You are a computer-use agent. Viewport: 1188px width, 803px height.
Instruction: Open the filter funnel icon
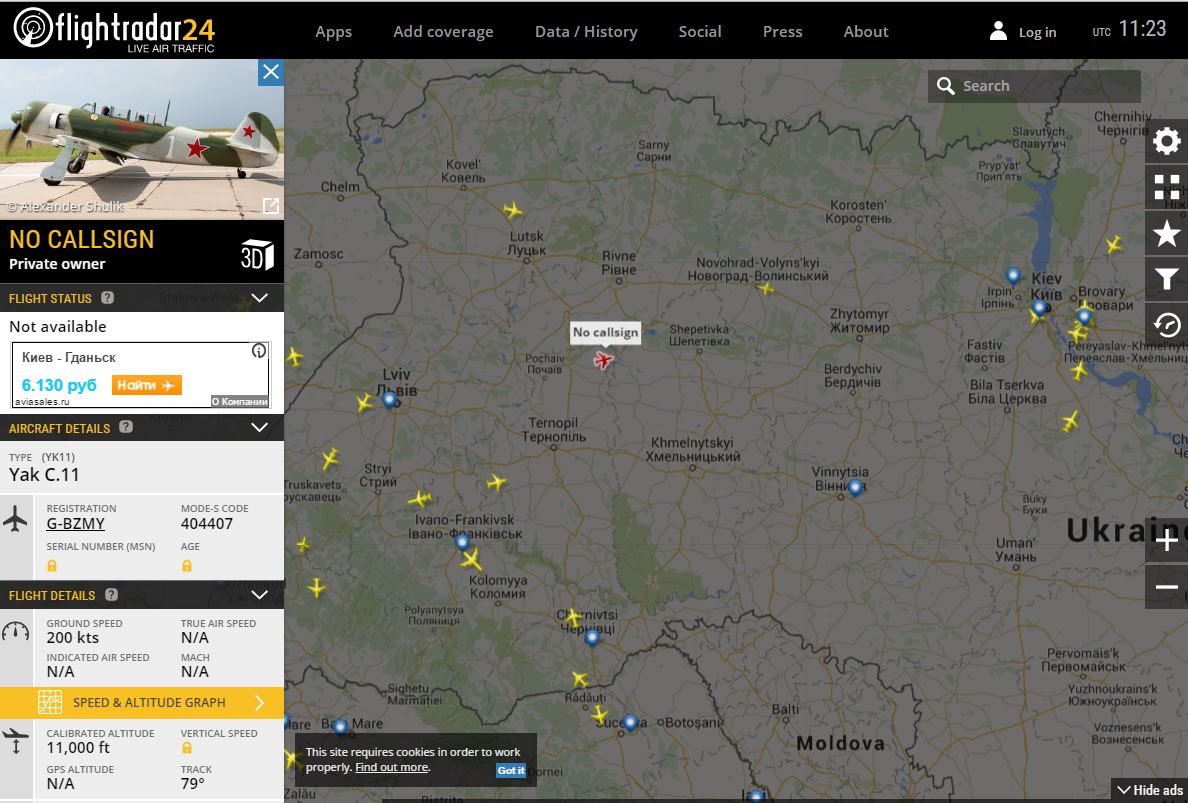pyautogui.click(x=1166, y=279)
